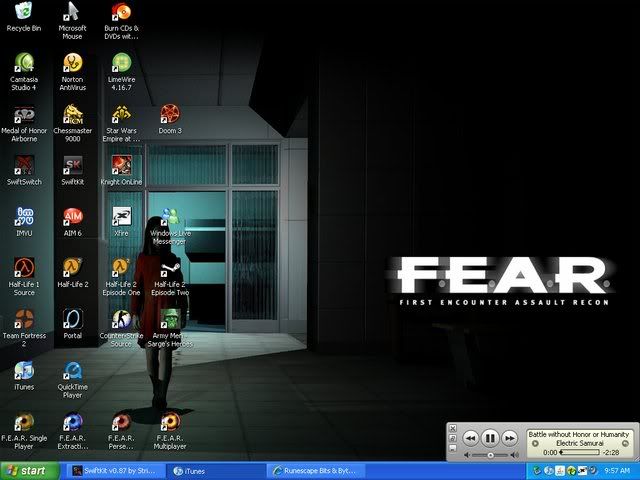The height and width of the screenshot is (480, 640).
Task: Click the bottom button under the restore icon
Action: click(452, 448)
